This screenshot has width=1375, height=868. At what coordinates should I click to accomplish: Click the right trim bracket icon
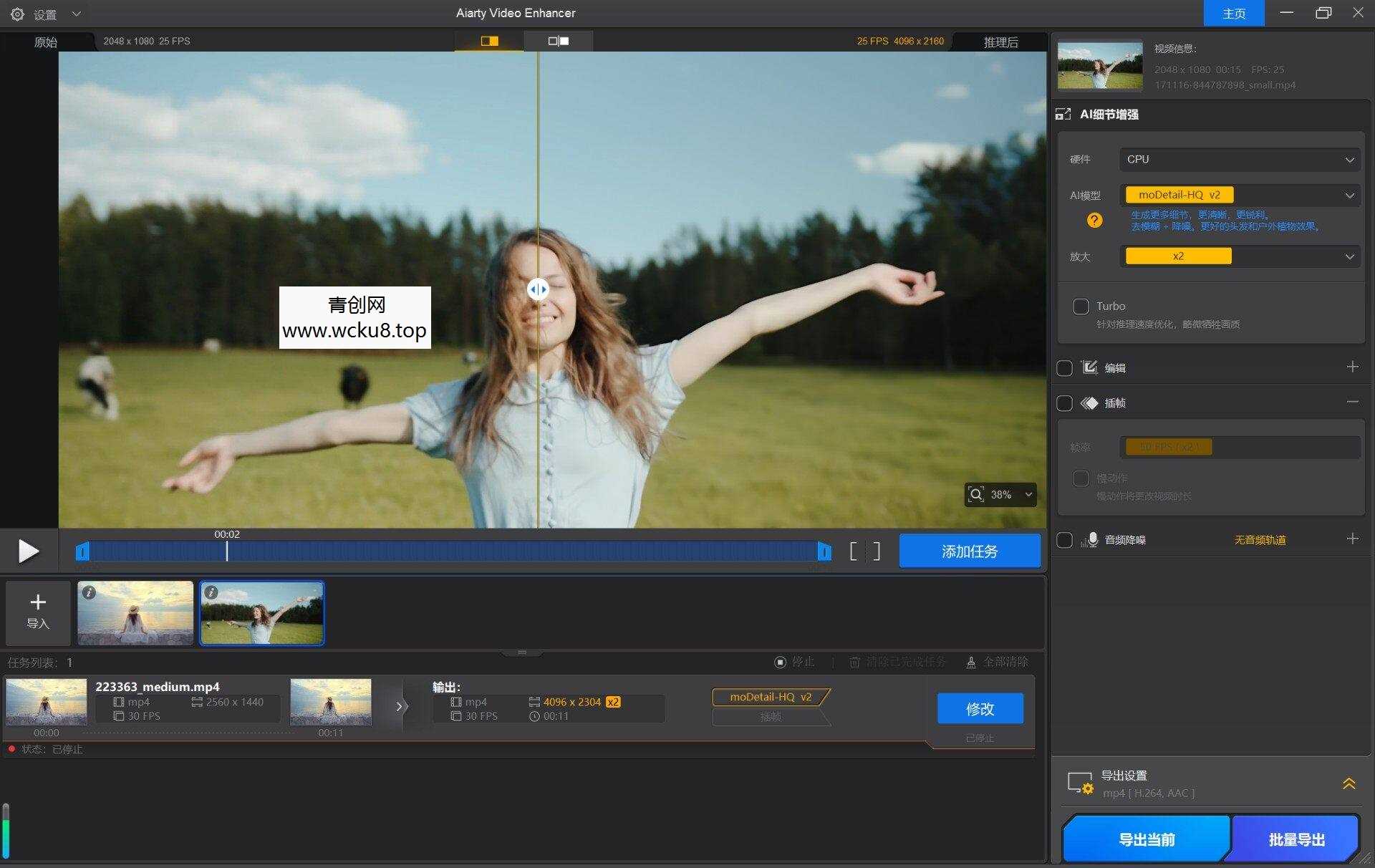click(x=877, y=551)
